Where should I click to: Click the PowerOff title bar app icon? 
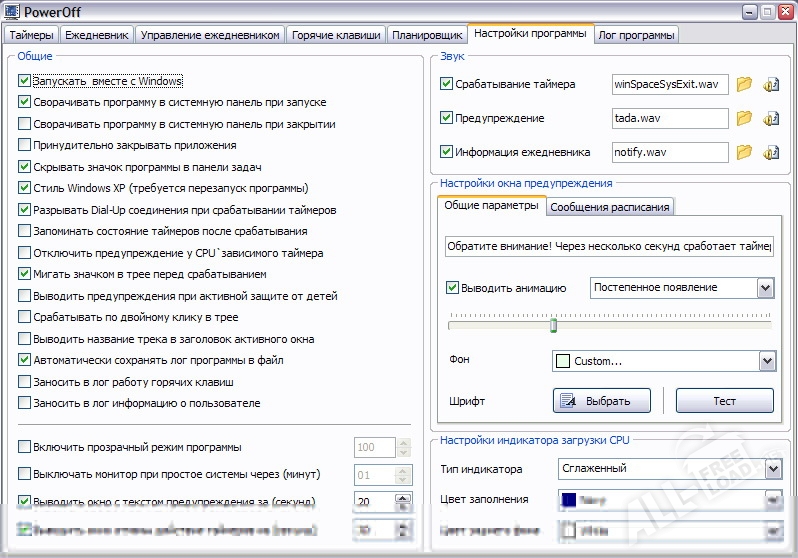click(x=11, y=12)
